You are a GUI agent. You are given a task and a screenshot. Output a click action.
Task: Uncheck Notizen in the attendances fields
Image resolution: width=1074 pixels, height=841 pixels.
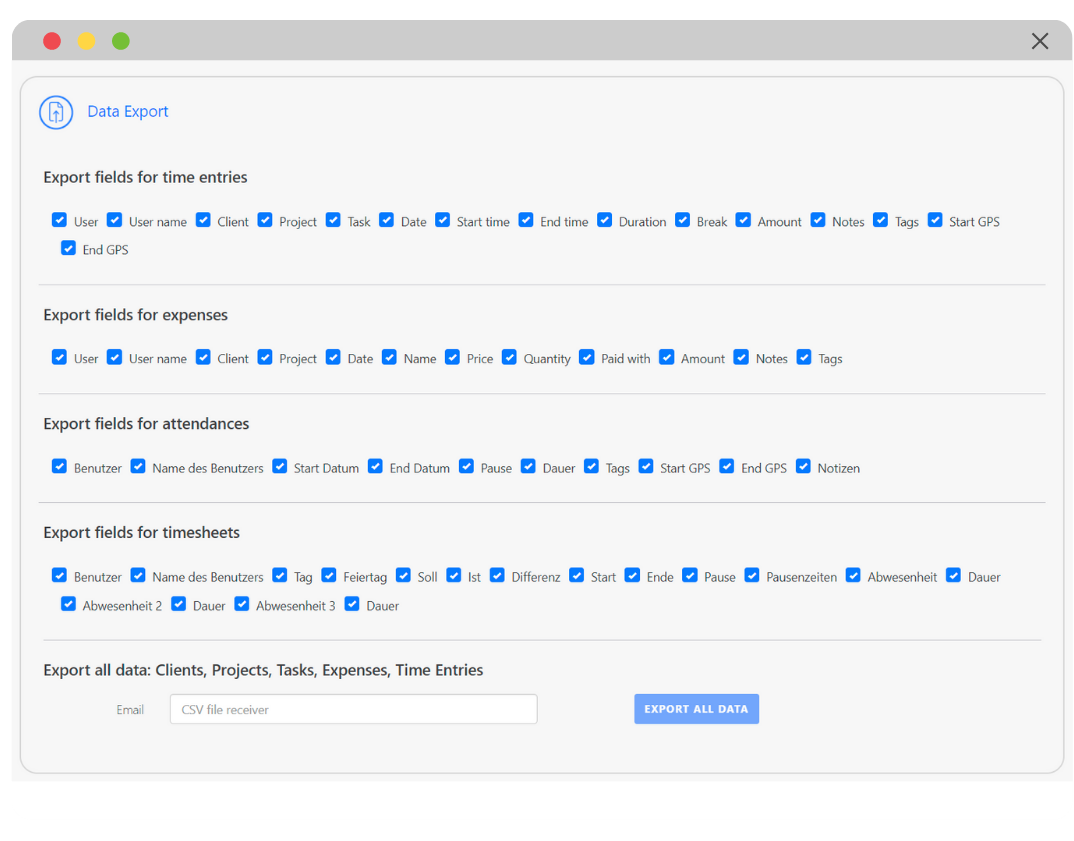pyautogui.click(x=804, y=466)
